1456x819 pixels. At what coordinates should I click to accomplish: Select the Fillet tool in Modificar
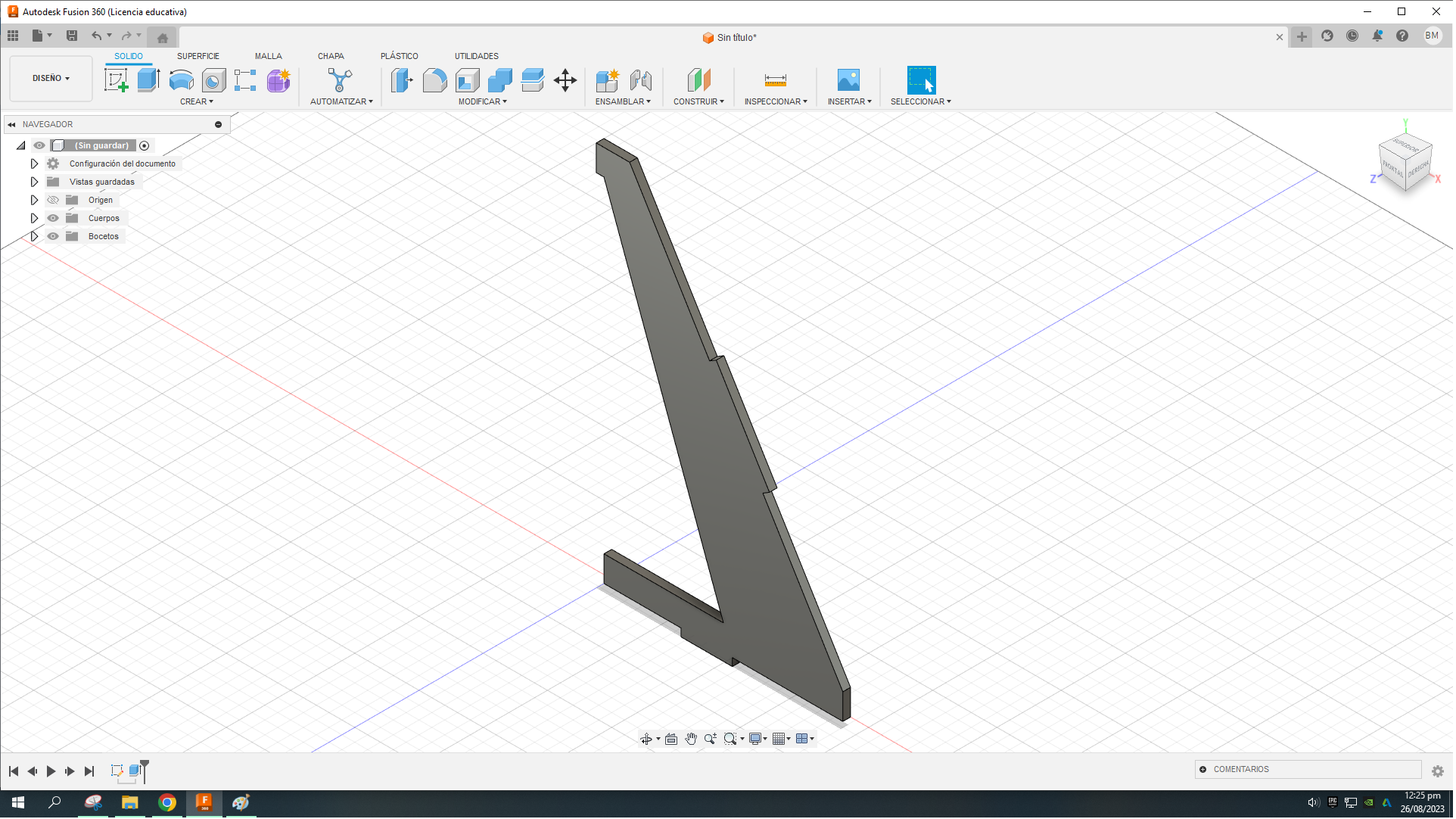point(435,79)
